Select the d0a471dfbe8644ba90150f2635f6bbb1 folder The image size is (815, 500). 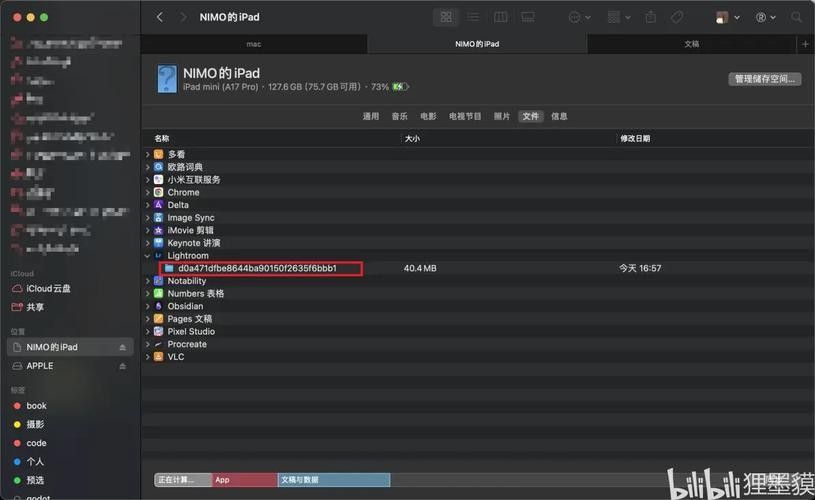coord(257,268)
